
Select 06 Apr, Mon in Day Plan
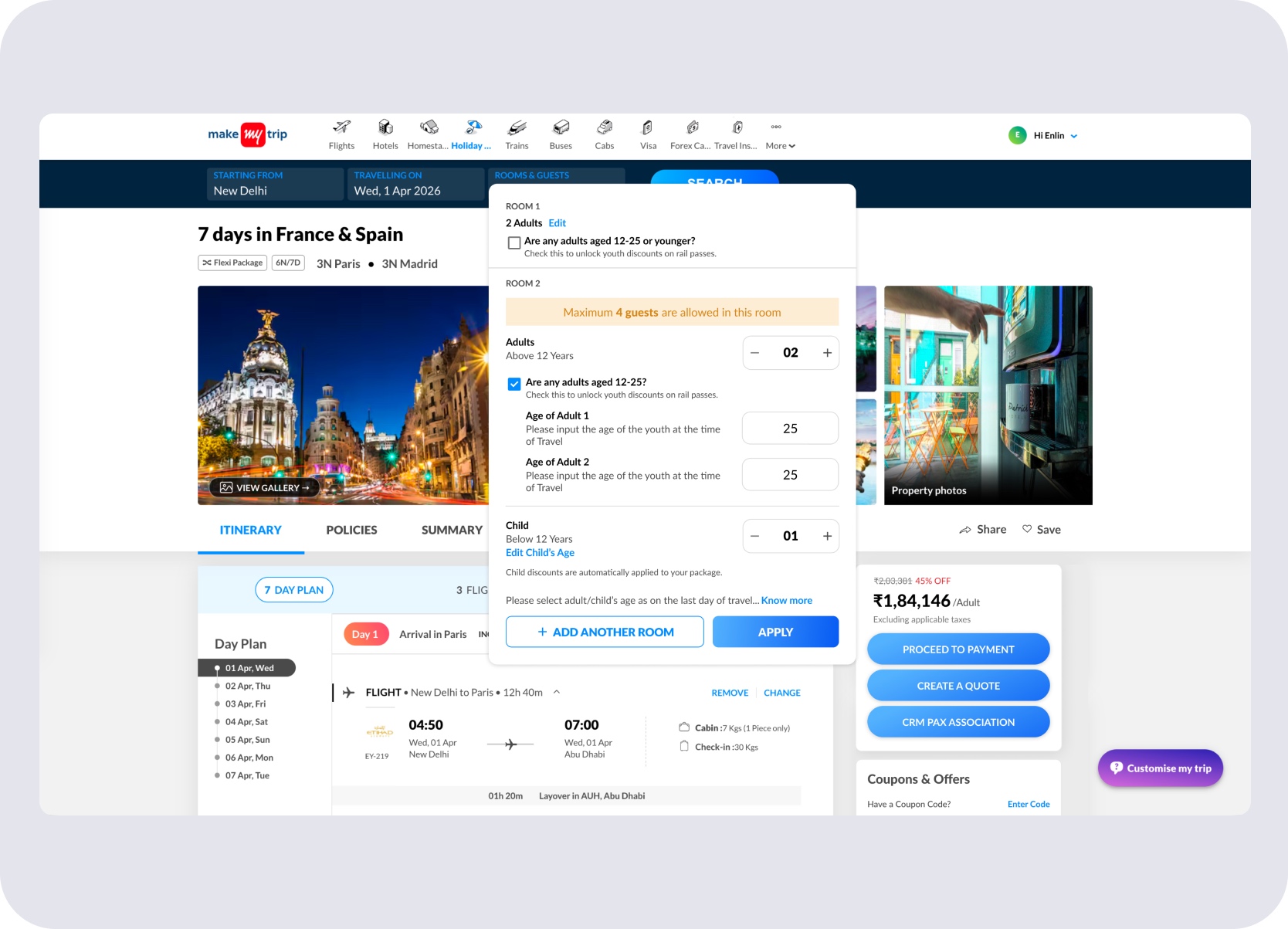pos(249,758)
